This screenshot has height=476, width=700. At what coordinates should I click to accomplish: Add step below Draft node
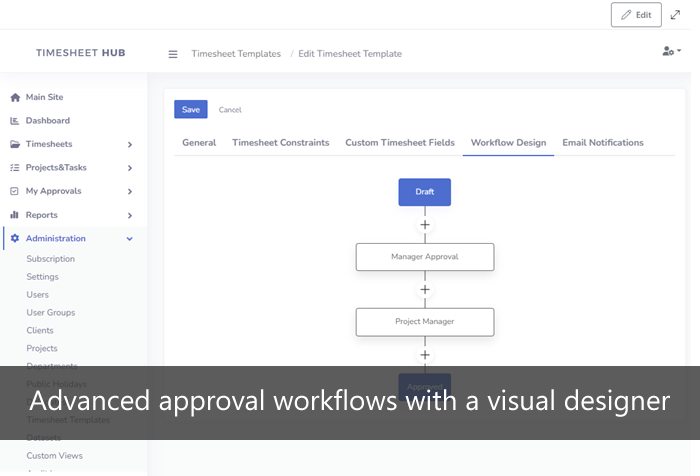[425, 225]
